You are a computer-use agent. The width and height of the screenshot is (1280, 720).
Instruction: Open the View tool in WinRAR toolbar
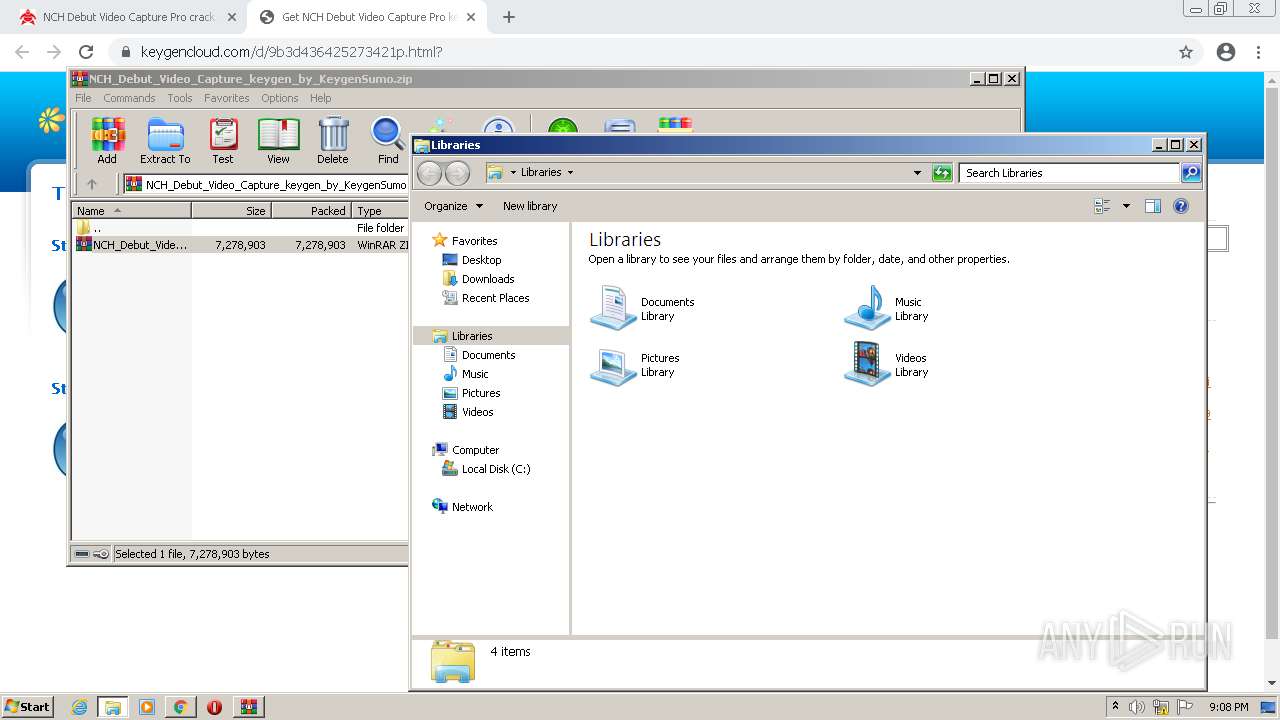pyautogui.click(x=278, y=140)
